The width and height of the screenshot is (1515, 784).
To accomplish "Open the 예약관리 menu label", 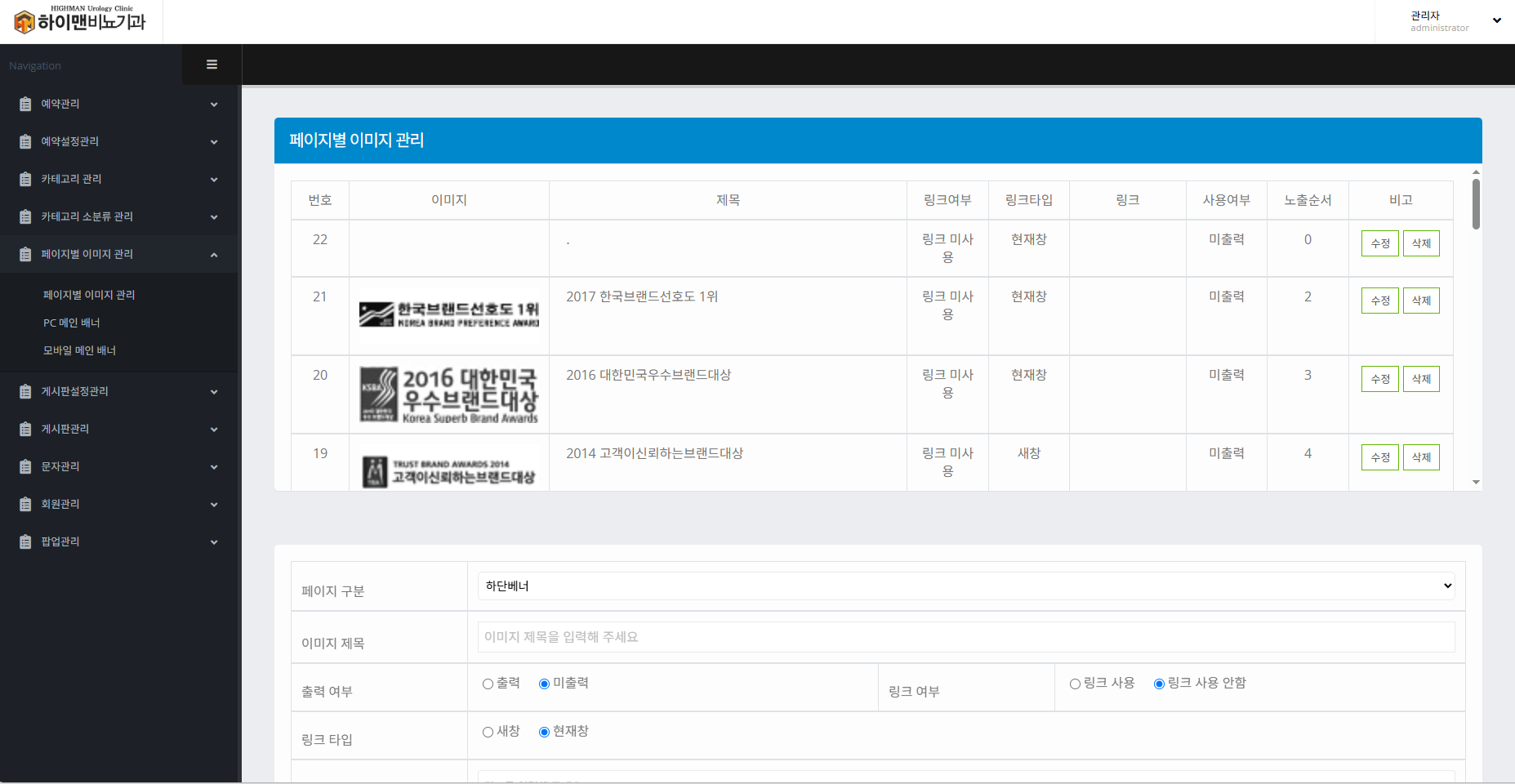I will pos(60,104).
